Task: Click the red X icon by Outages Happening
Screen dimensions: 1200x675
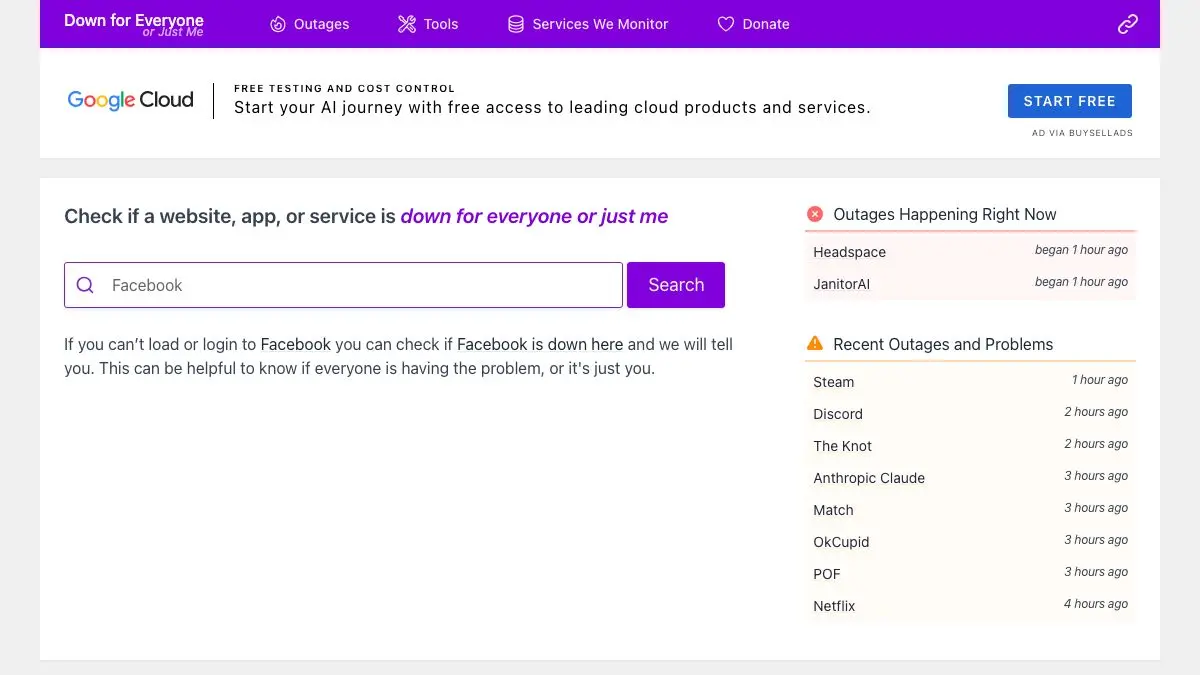Action: click(x=815, y=214)
